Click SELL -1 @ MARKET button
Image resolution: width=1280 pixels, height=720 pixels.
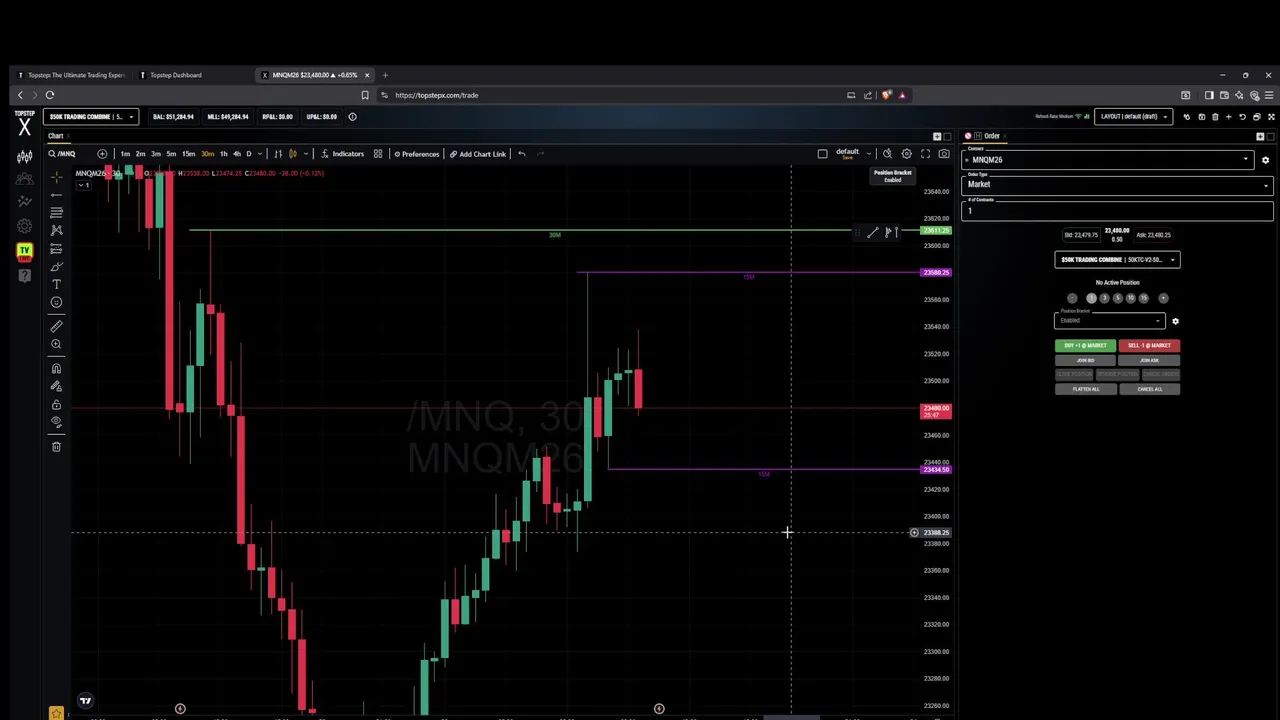1149,346
